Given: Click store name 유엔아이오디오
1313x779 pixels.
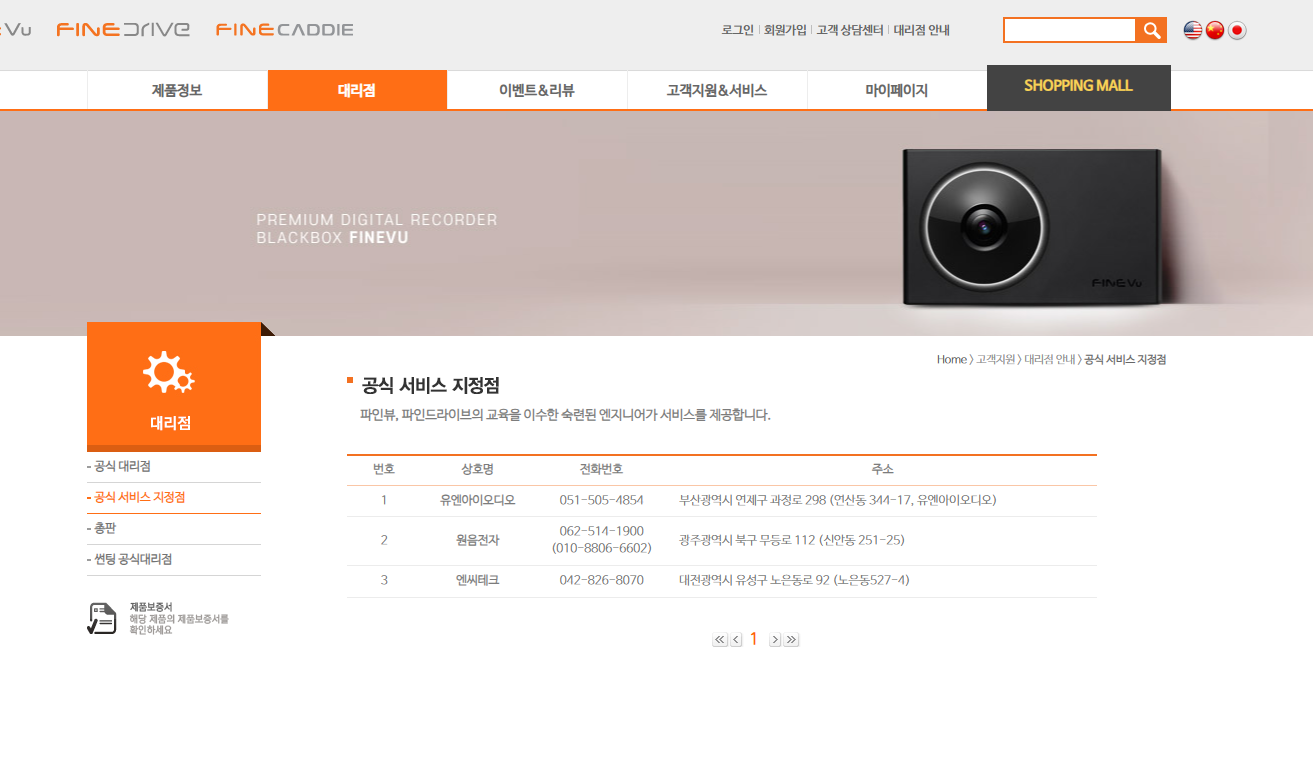Looking at the screenshot, I should pos(478,500).
